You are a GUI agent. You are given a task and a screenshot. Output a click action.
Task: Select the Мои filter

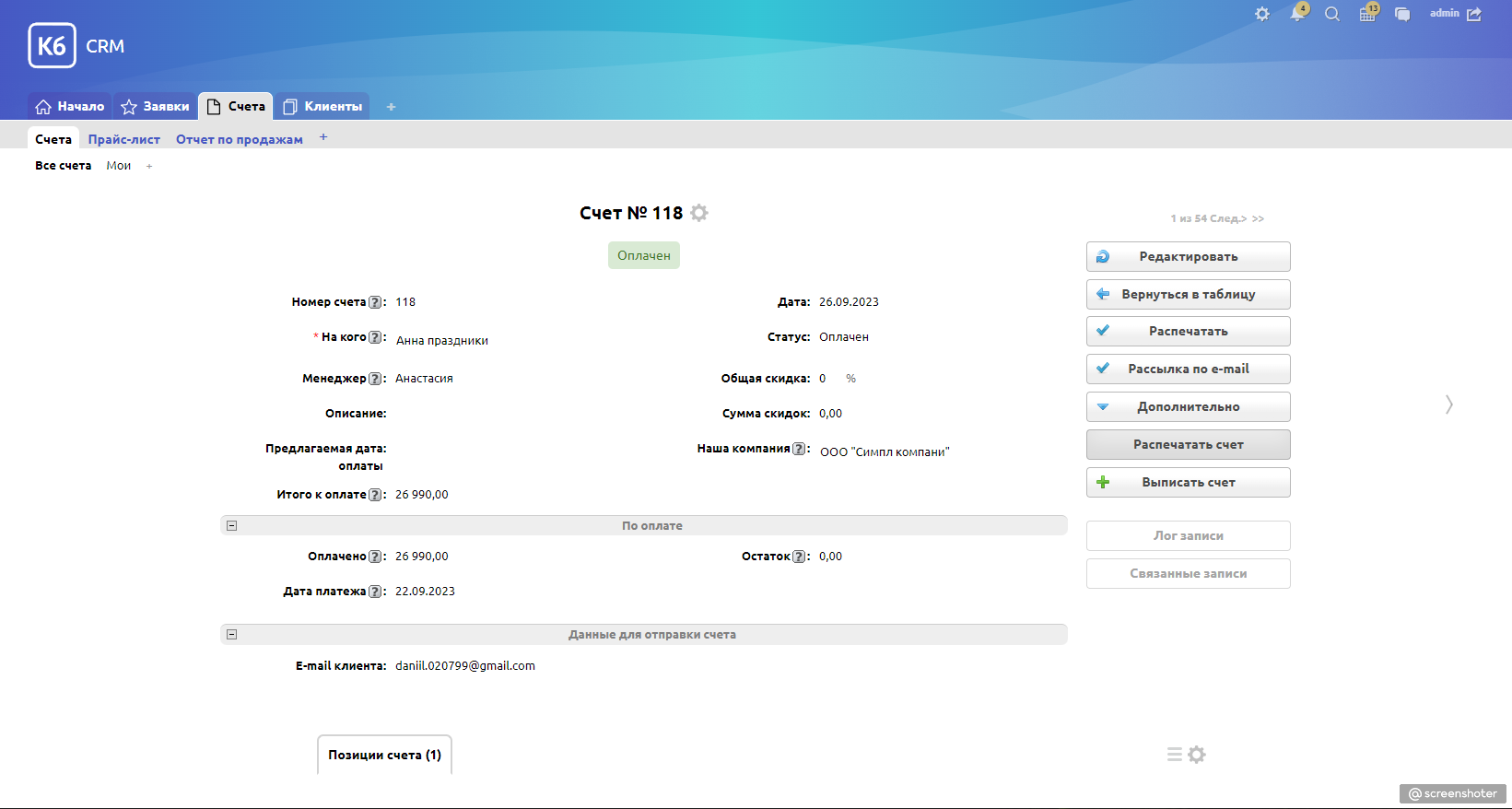119,166
